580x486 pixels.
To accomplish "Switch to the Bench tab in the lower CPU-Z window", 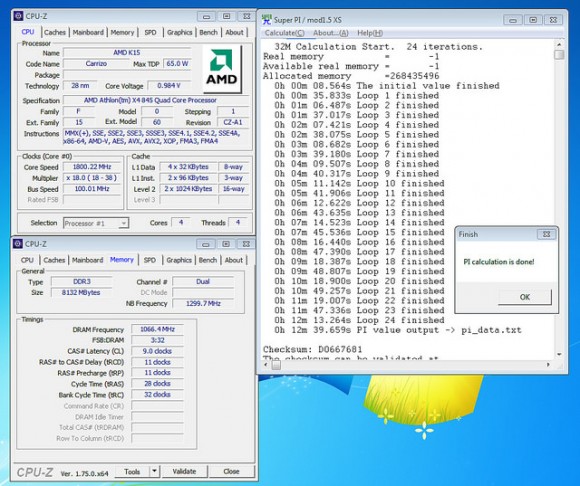I will coord(208,260).
